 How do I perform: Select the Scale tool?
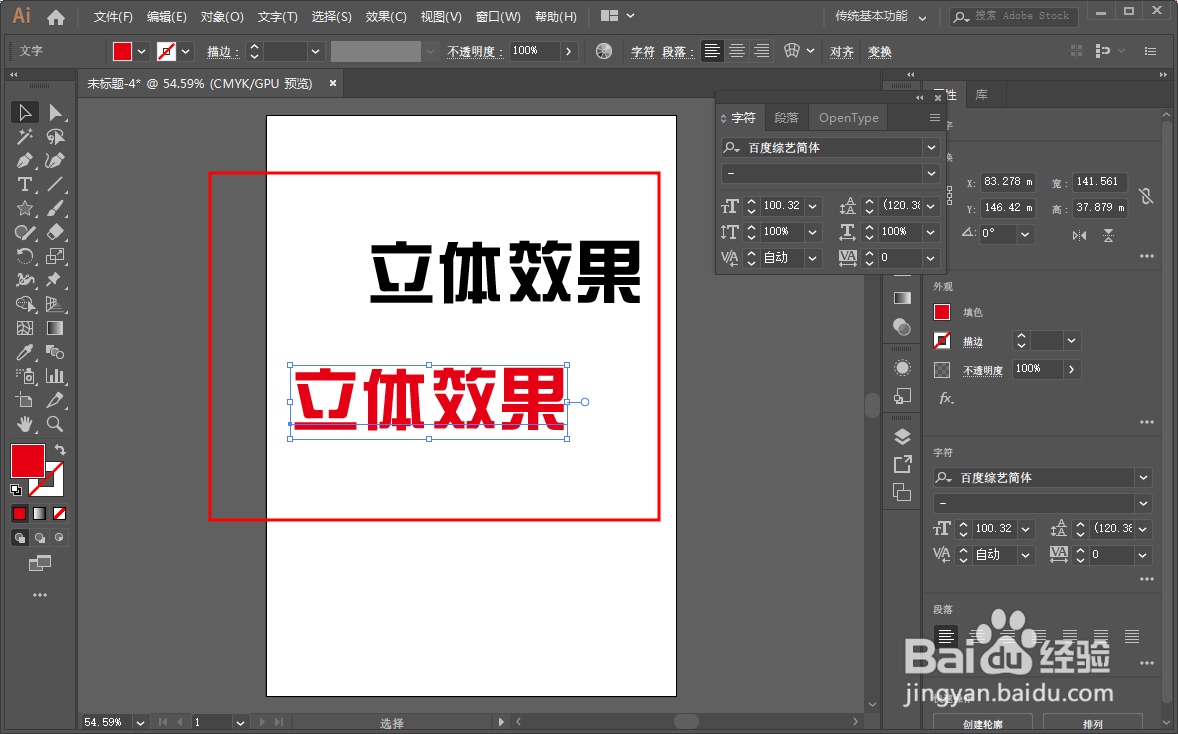pyautogui.click(x=55, y=256)
